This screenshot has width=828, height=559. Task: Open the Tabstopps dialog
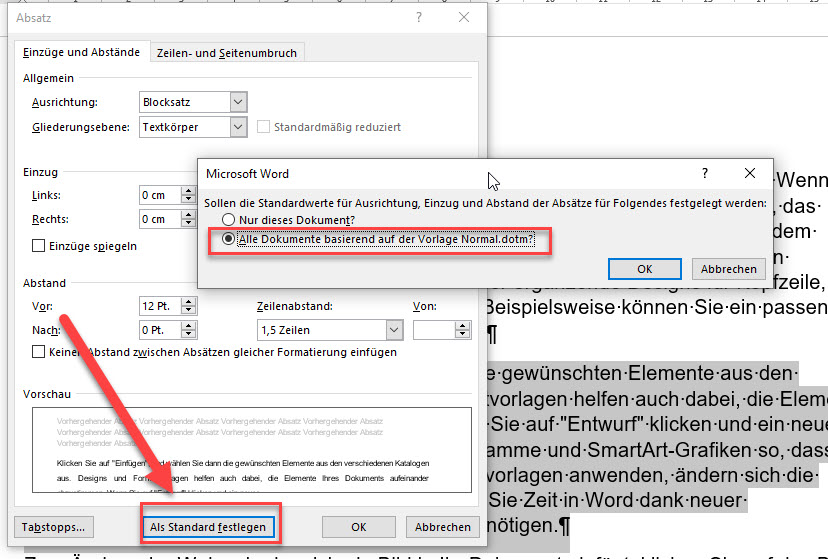[53, 527]
